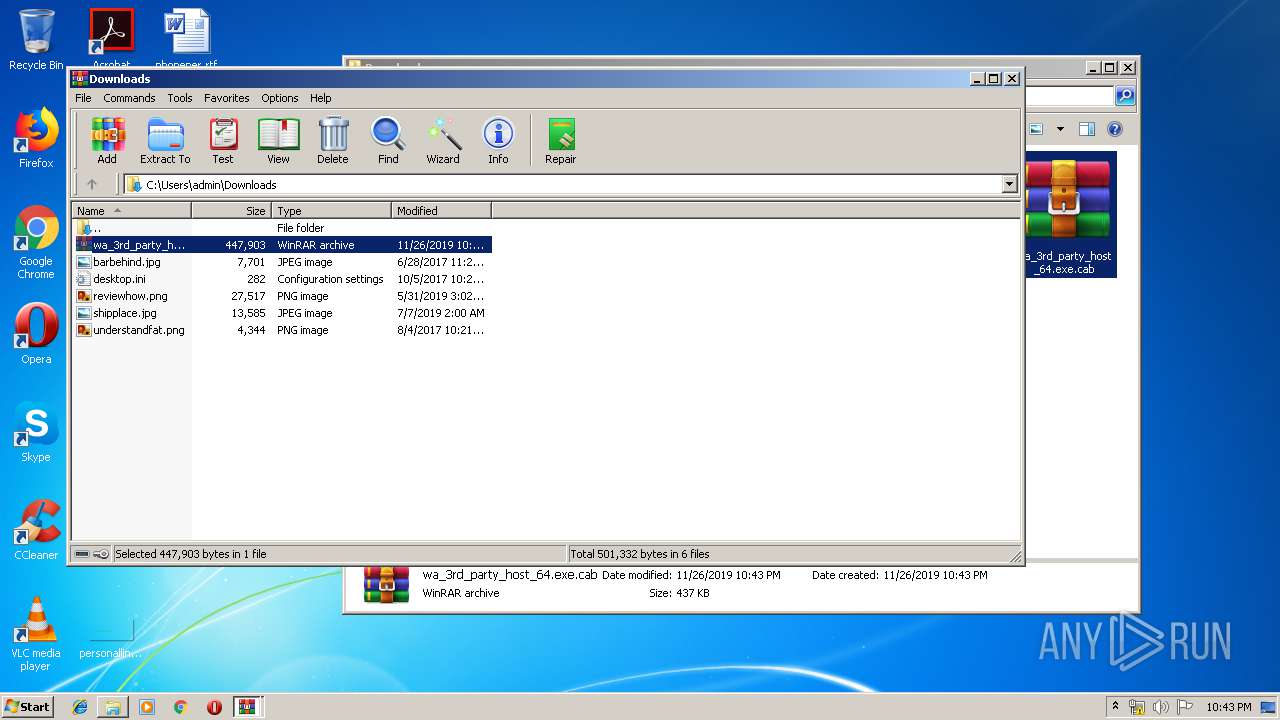Open the Tools menu

pyautogui.click(x=180, y=98)
